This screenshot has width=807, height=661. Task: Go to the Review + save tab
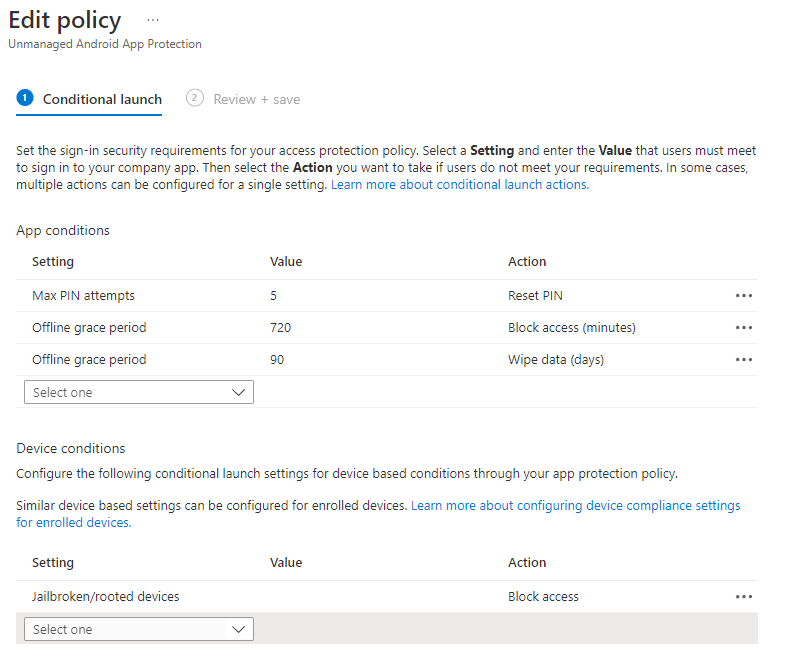pos(256,100)
